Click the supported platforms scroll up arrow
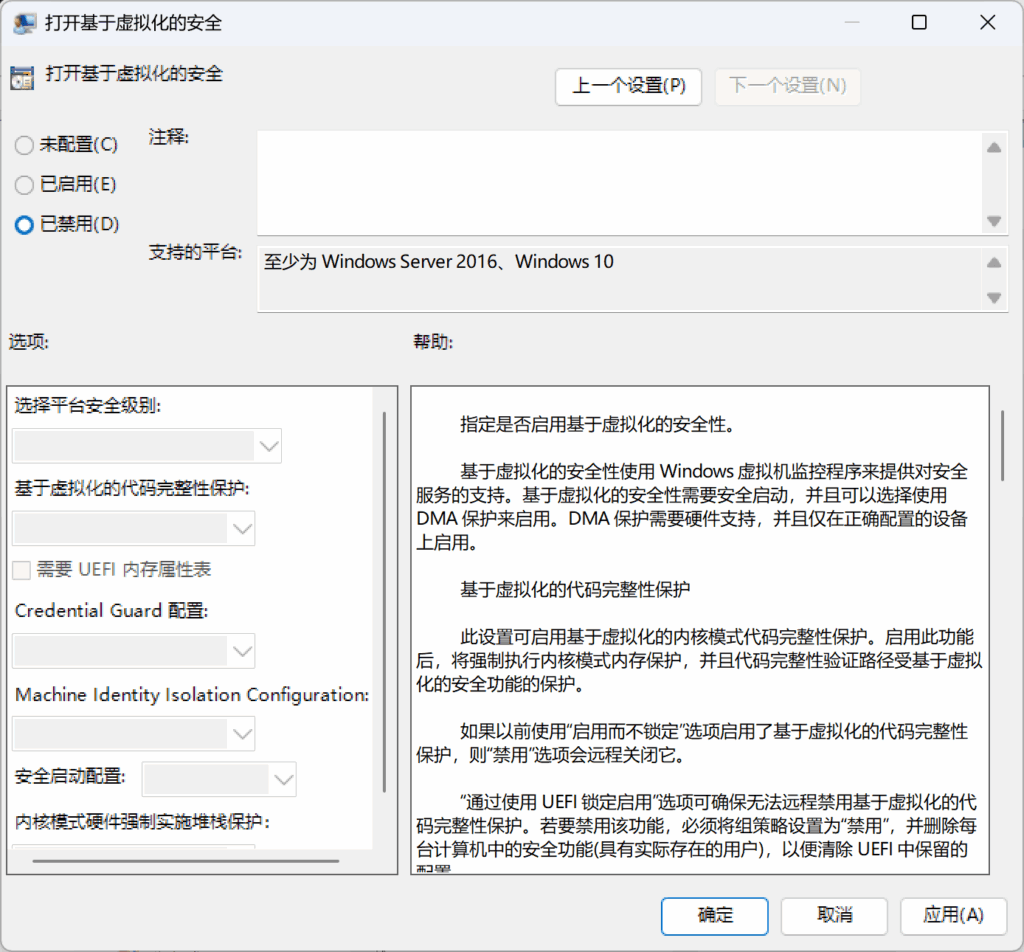 [993, 263]
